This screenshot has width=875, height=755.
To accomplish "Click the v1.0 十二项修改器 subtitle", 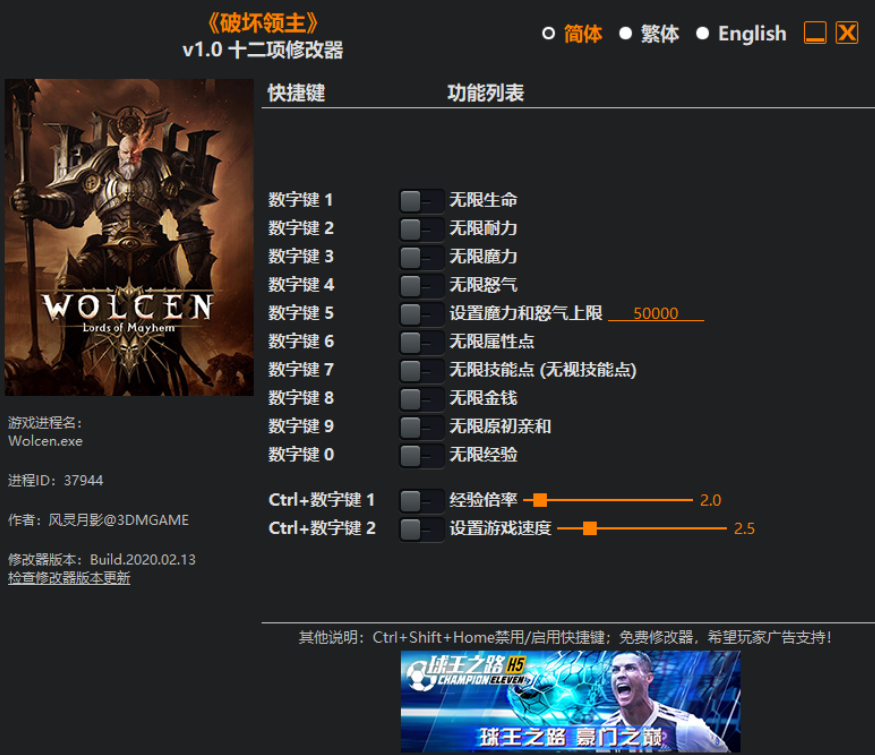I will click(x=262, y=50).
